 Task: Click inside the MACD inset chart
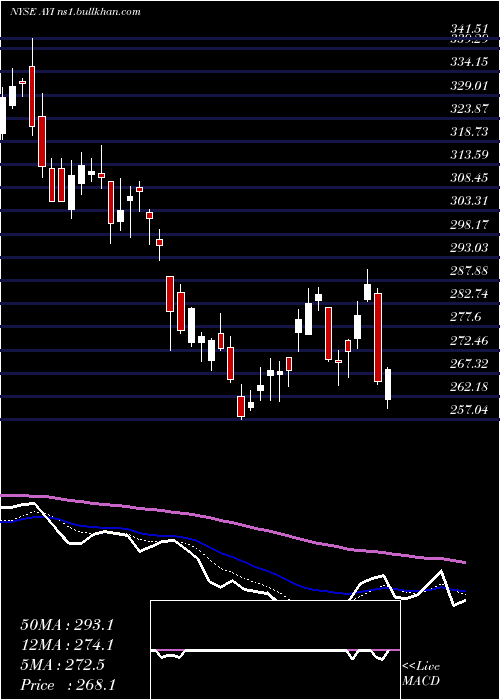coord(275,650)
